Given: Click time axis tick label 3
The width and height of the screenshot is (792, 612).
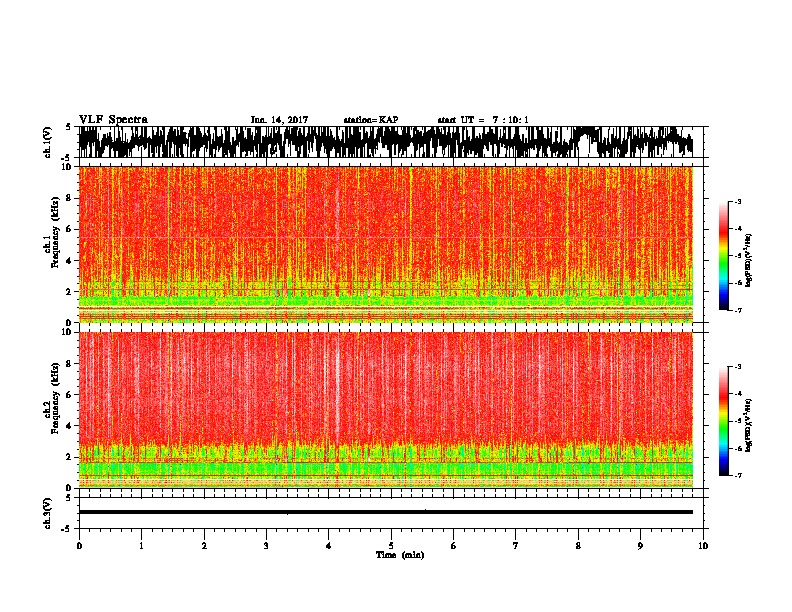Looking at the screenshot, I should click(x=266, y=546).
